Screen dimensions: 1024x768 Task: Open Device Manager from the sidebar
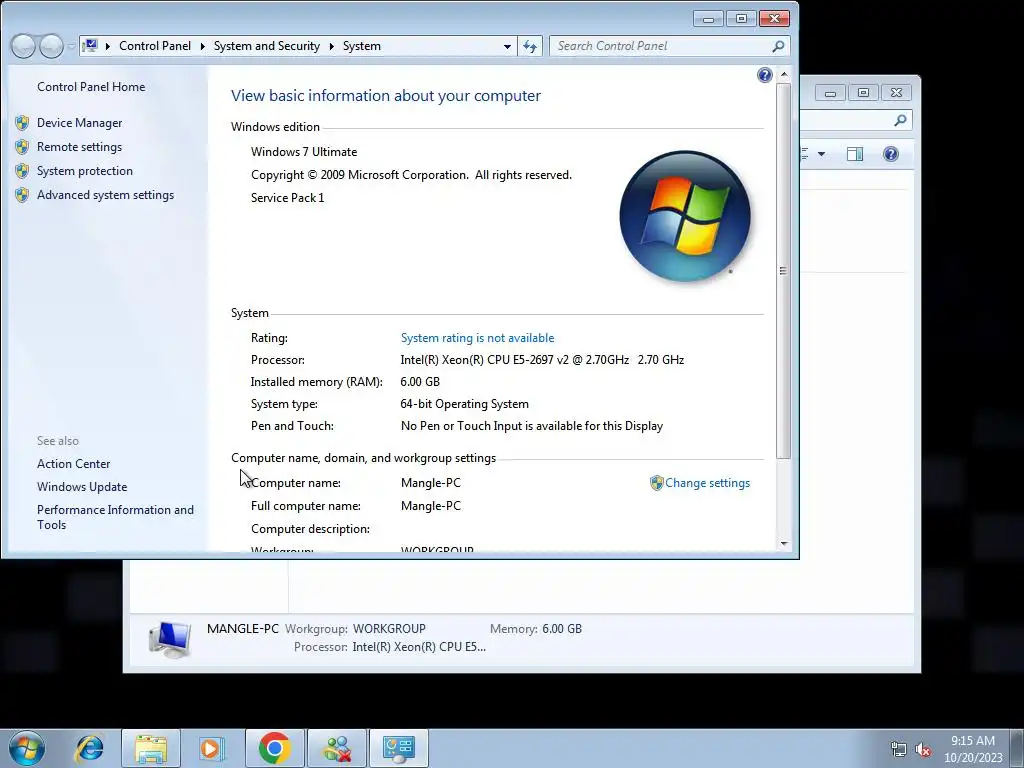tap(79, 123)
